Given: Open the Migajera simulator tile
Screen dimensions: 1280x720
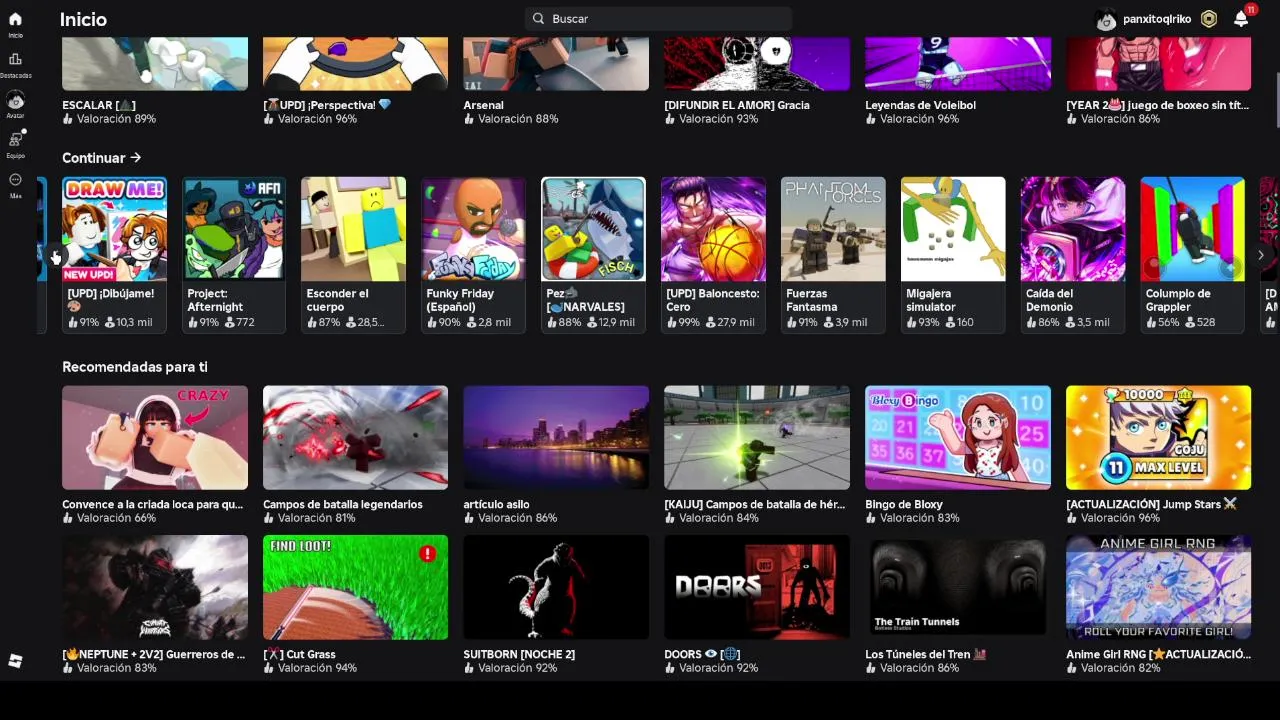Looking at the screenshot, I should coord(953,255).
